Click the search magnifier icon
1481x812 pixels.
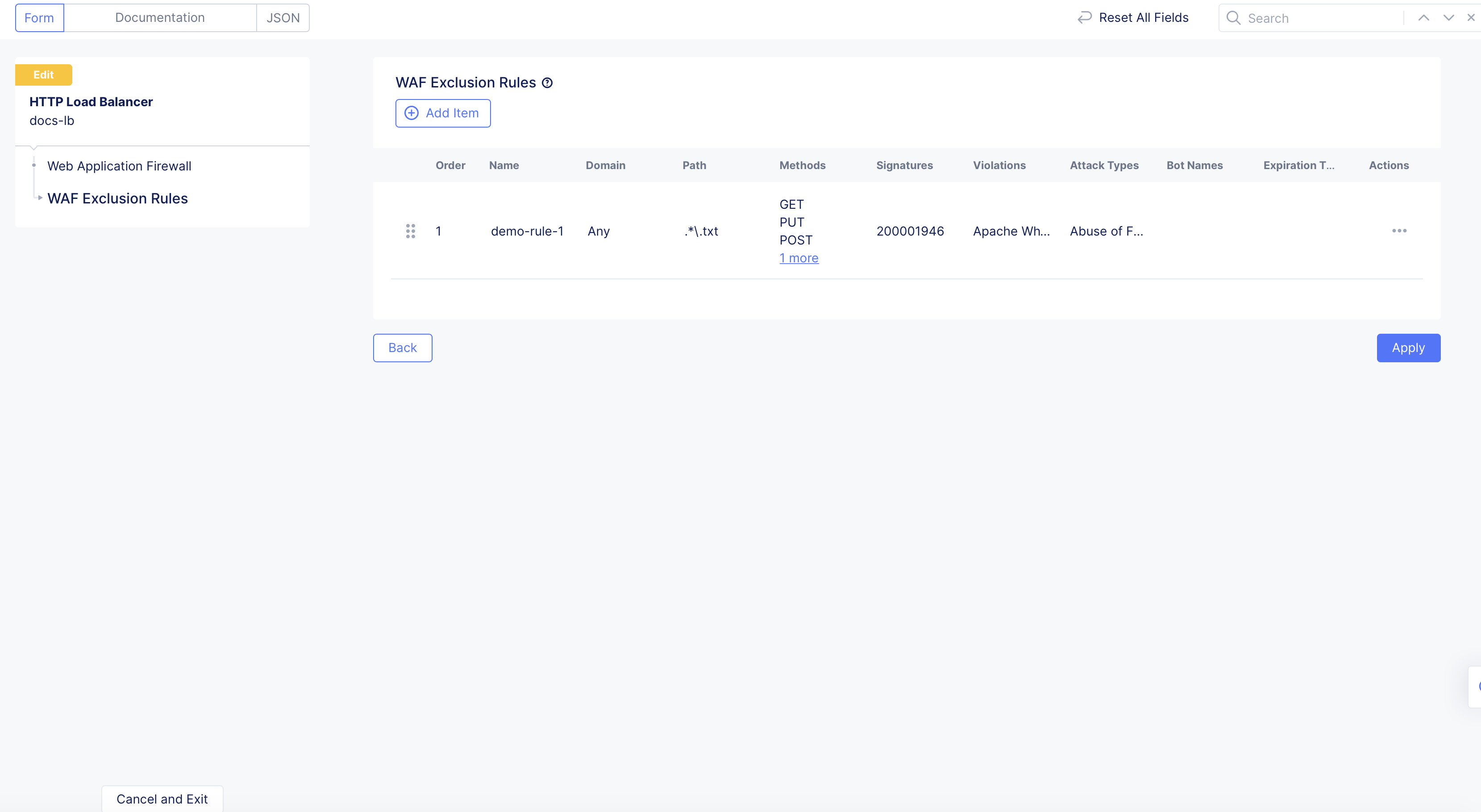pos(1233,18)
